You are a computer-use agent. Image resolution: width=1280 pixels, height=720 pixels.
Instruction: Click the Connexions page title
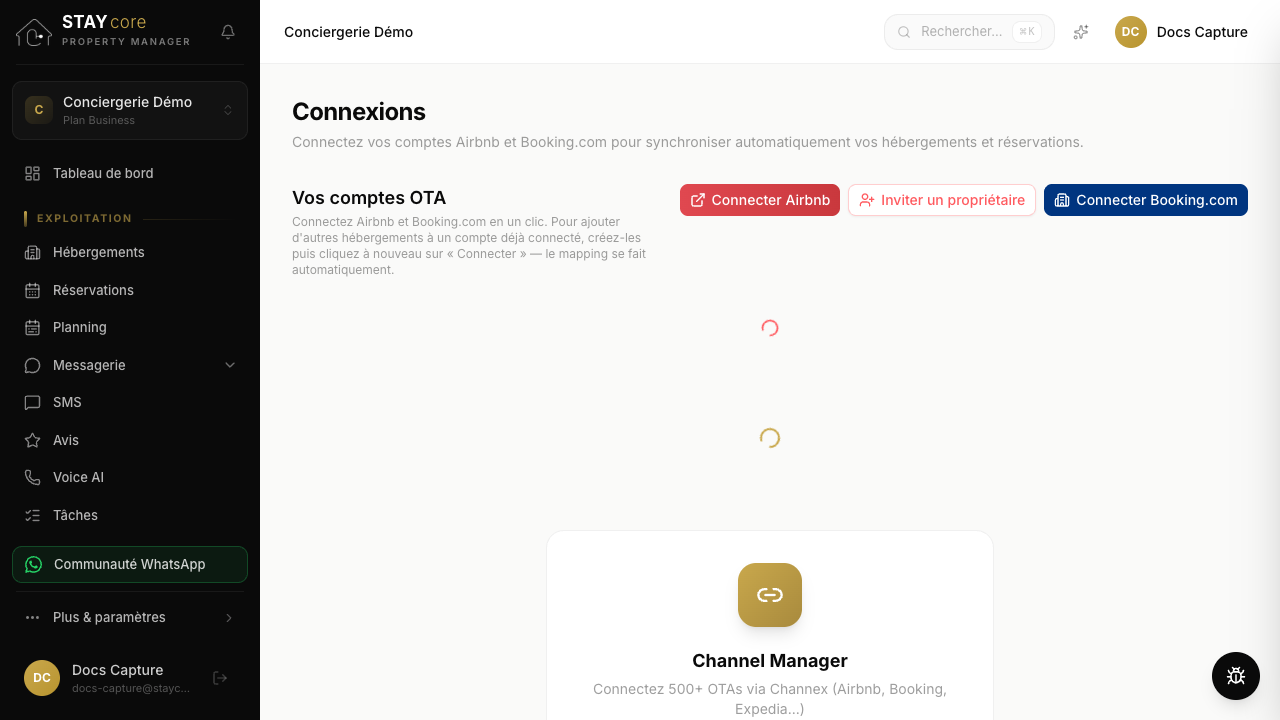[359, 111]
